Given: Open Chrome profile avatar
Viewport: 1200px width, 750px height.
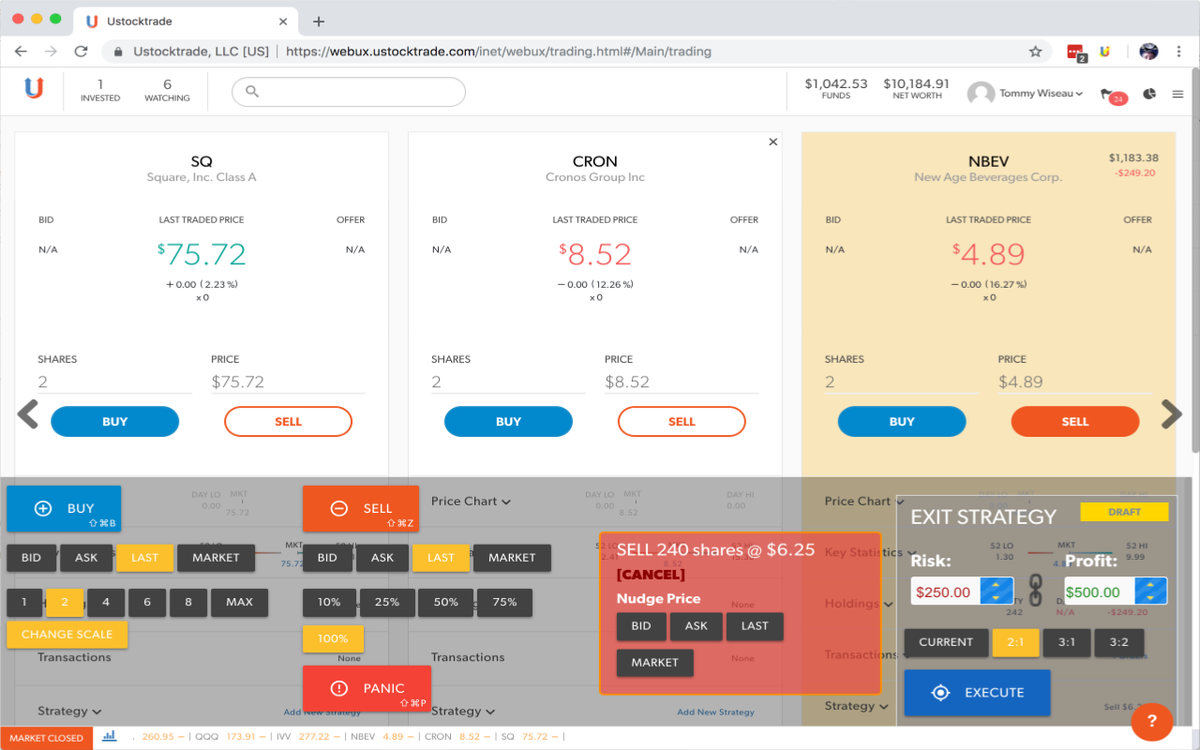Looking at the screenshot, I should (1148, 51).
